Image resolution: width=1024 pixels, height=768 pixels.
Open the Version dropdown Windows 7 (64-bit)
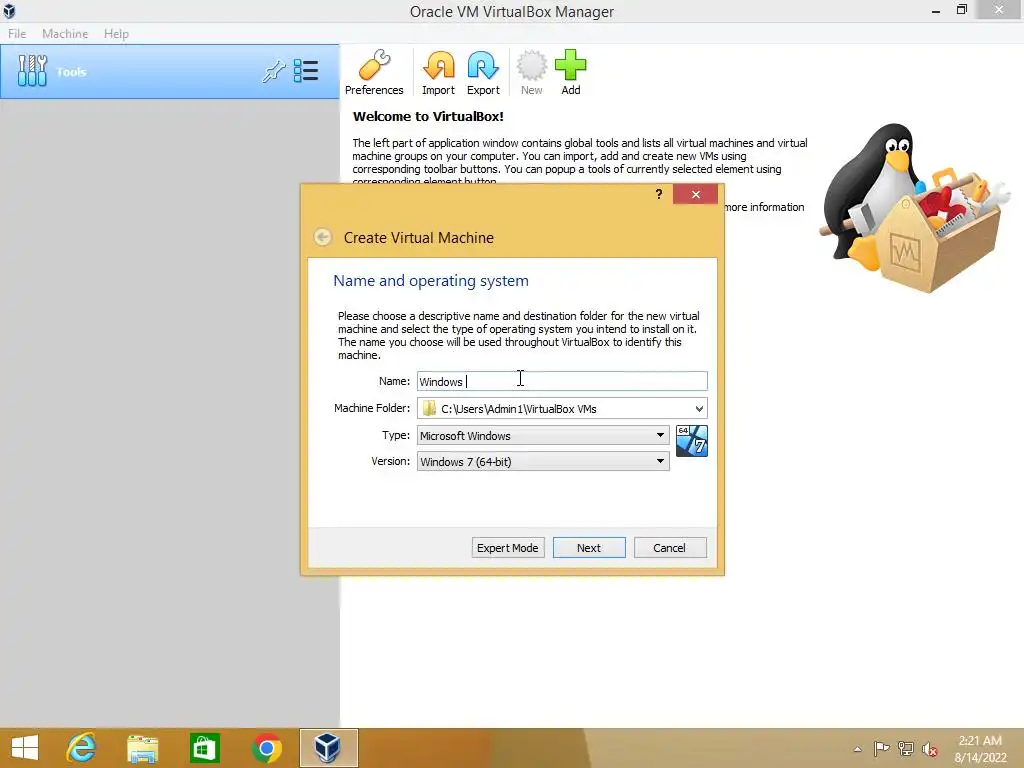pyautogui.click(x=543, y=462)
